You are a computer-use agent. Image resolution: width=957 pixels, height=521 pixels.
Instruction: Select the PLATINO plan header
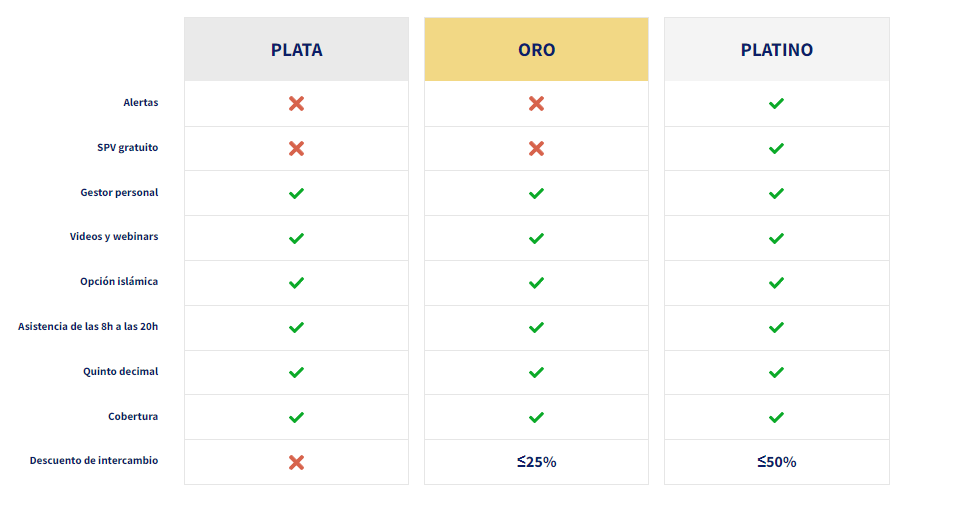777,49
